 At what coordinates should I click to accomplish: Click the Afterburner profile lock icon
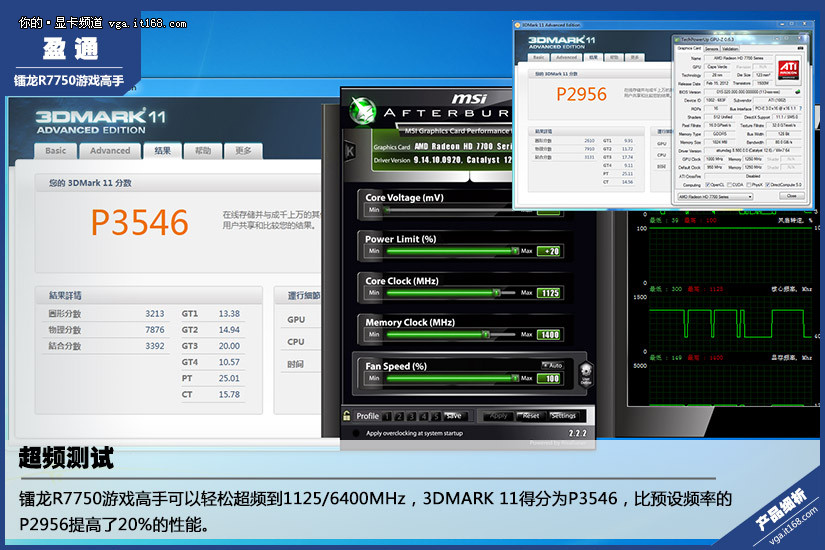pos(346,416)
